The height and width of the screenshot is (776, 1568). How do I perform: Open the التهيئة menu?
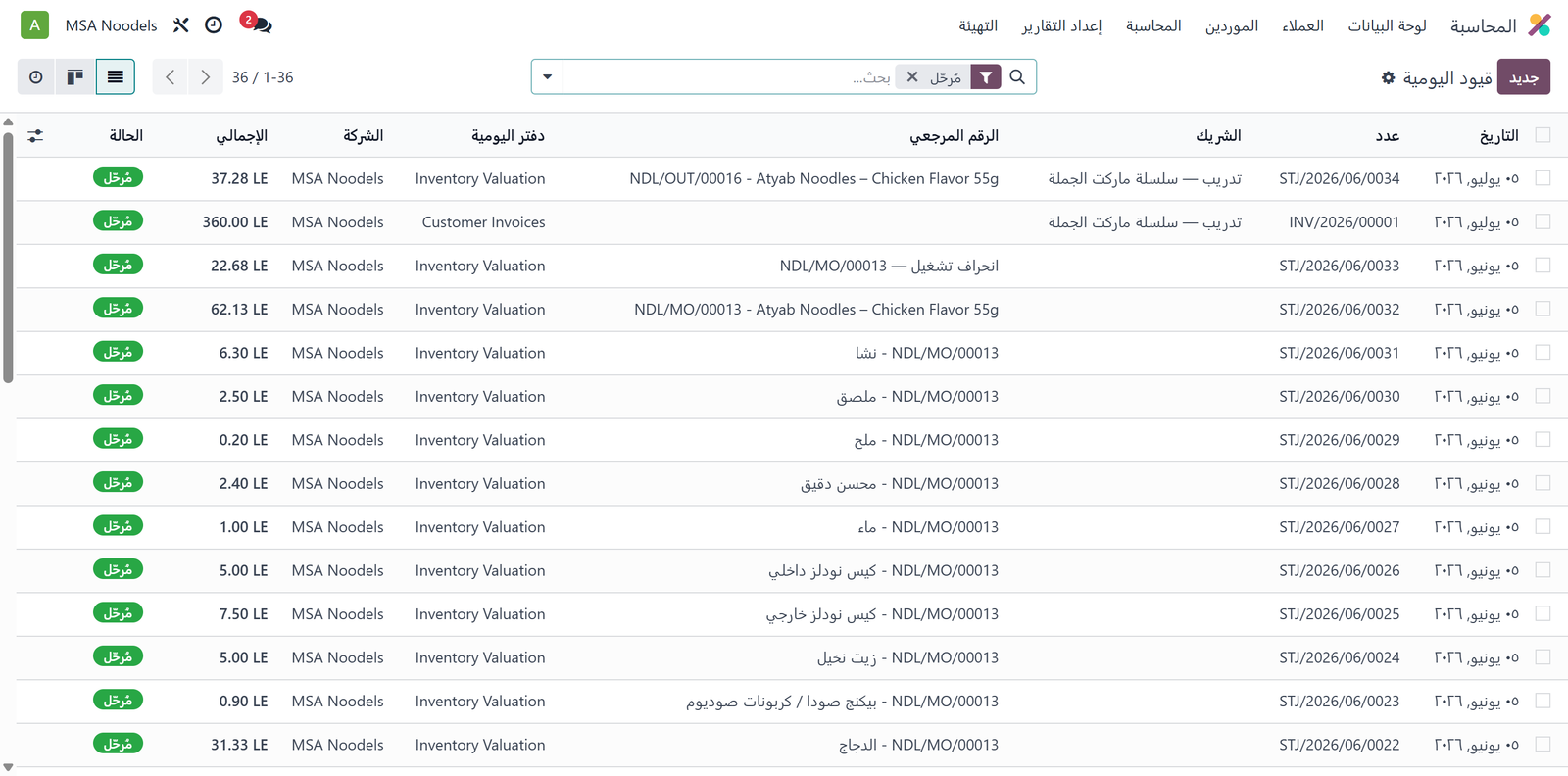978,25
